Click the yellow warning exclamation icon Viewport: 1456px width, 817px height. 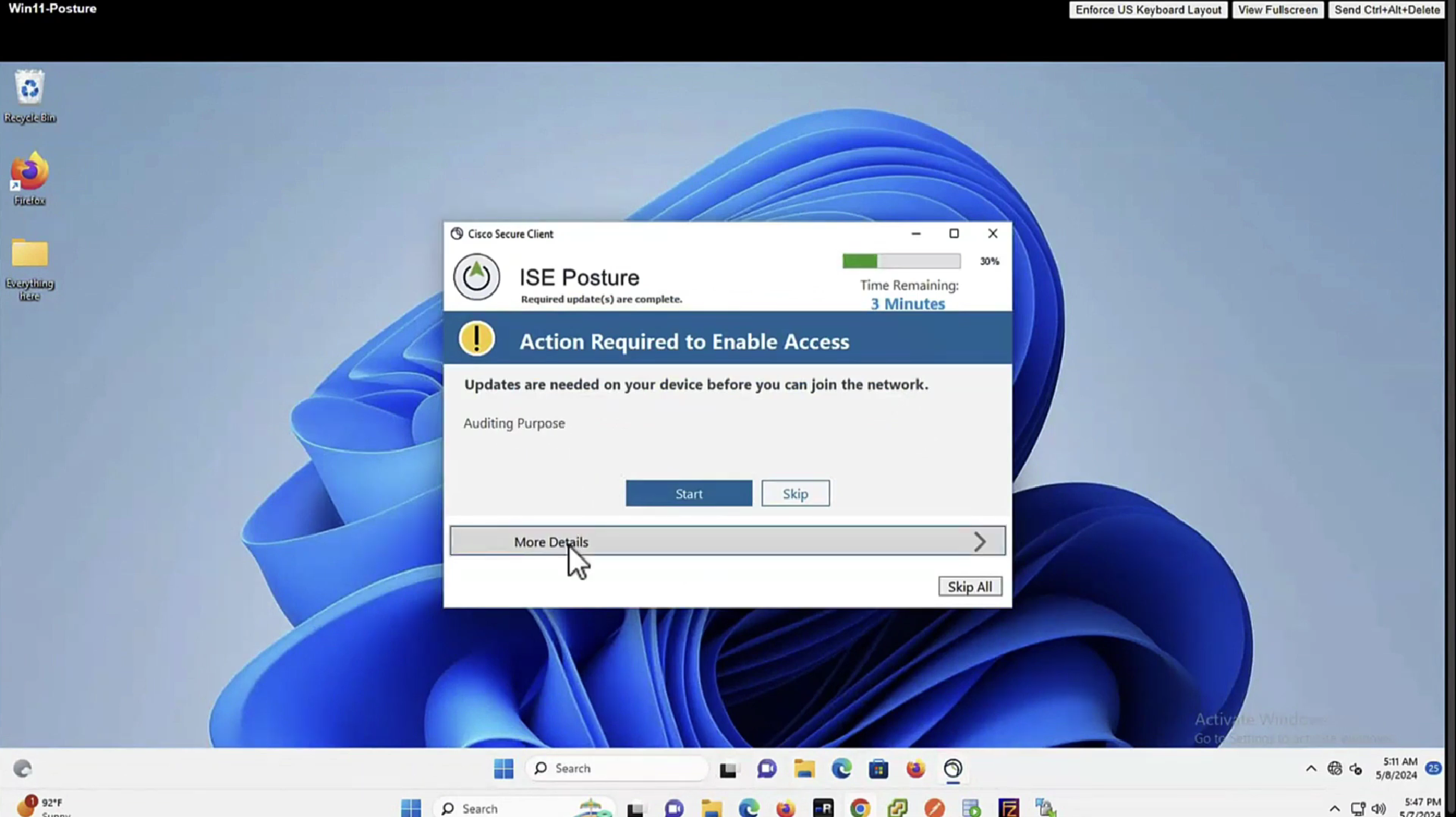[477, 339]
